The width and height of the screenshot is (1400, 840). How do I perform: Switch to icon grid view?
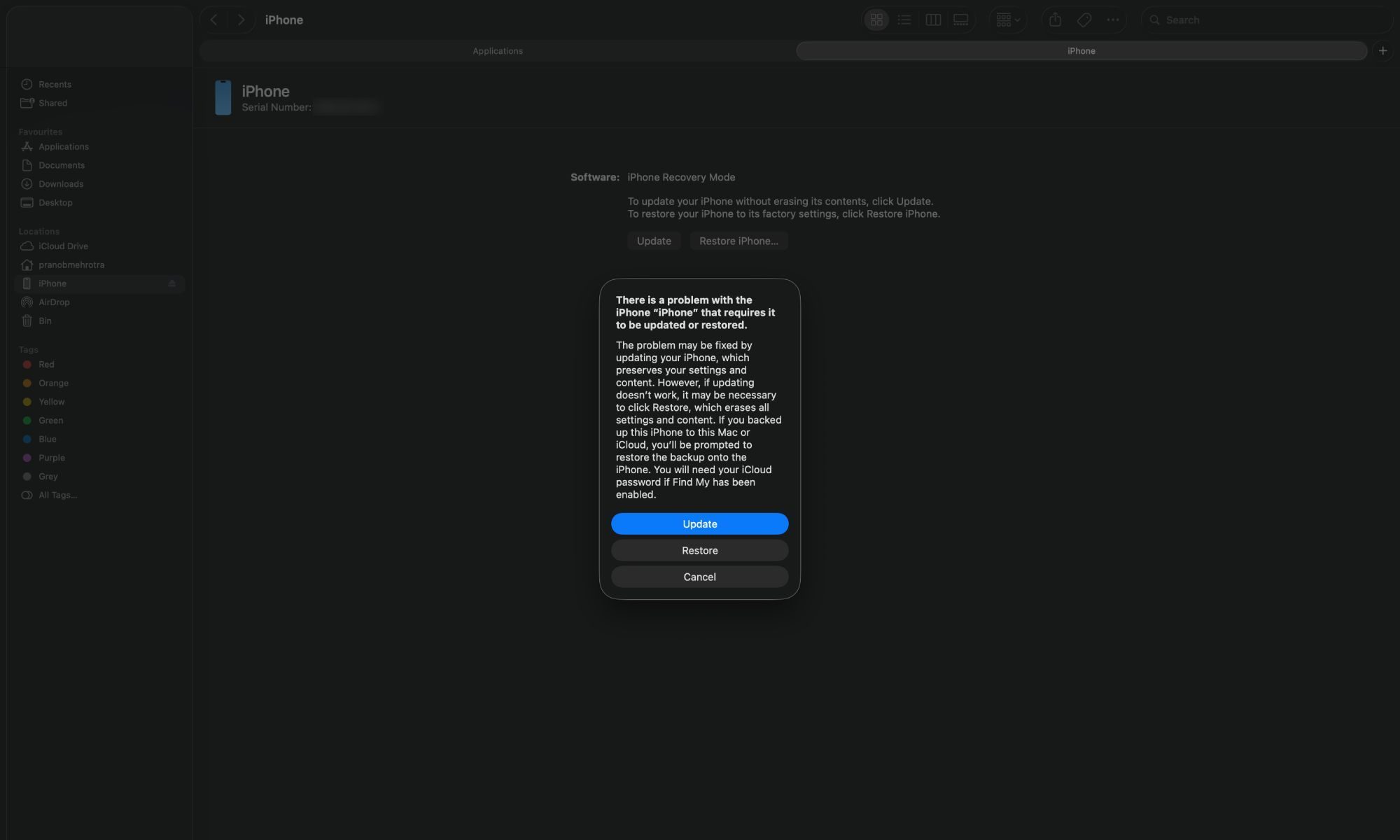[876, 20]
